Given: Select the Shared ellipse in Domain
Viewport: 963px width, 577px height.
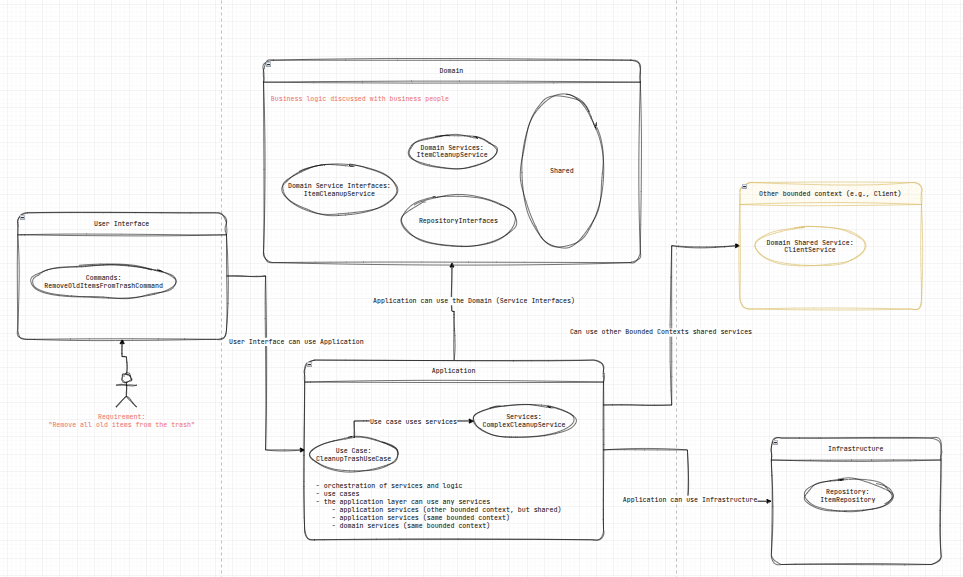Looking at the screenshot, I should tap(562, 171).
